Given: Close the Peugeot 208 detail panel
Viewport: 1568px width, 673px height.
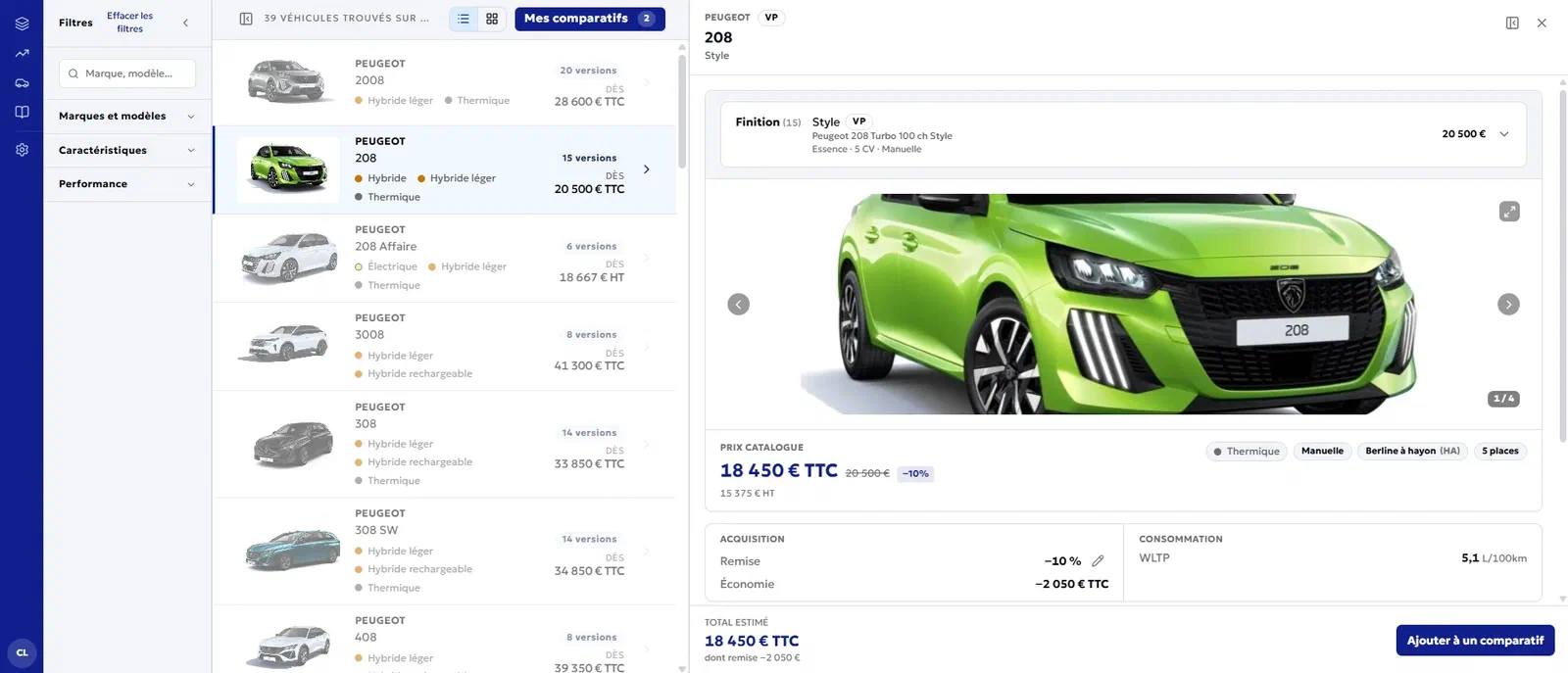Looking at the screenshot, I should coord(1542,23).
